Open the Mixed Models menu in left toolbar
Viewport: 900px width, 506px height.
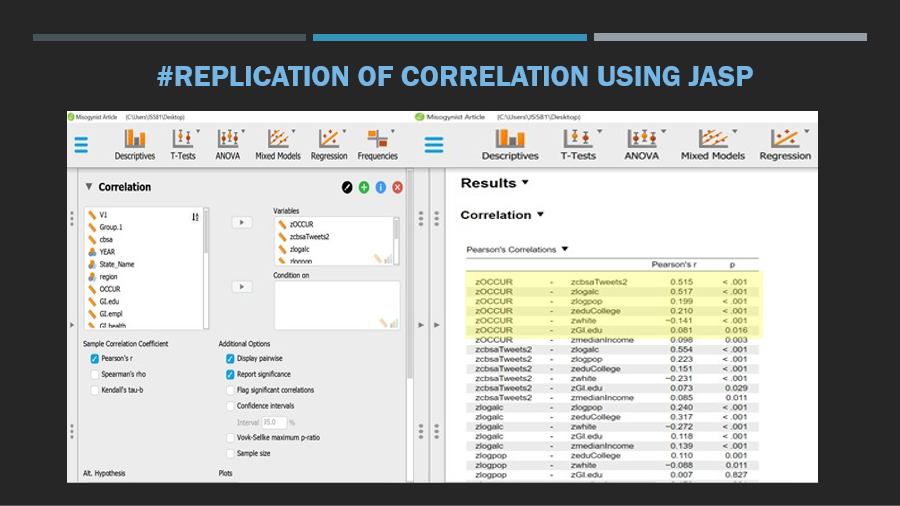point(278,145)
